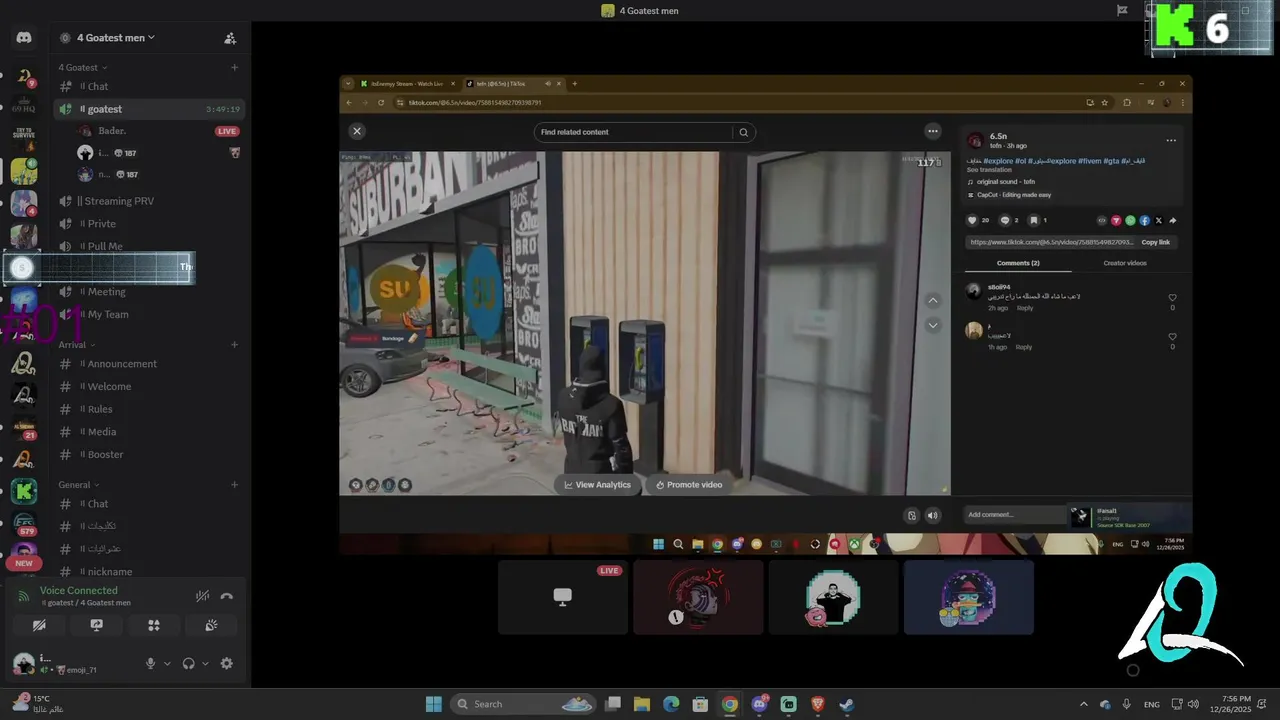Select Comments (2) tab in shared stream

(1018, 263)
